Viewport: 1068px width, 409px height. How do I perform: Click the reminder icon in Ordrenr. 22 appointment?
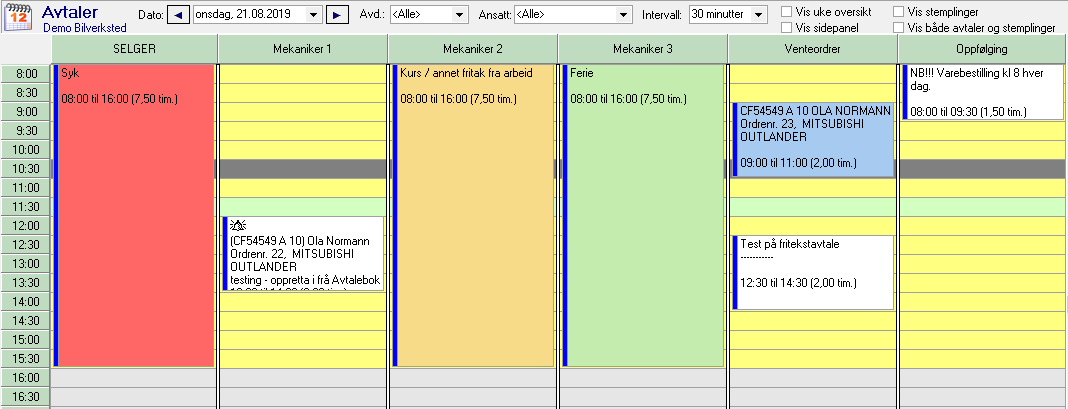(x=238, y=226)
